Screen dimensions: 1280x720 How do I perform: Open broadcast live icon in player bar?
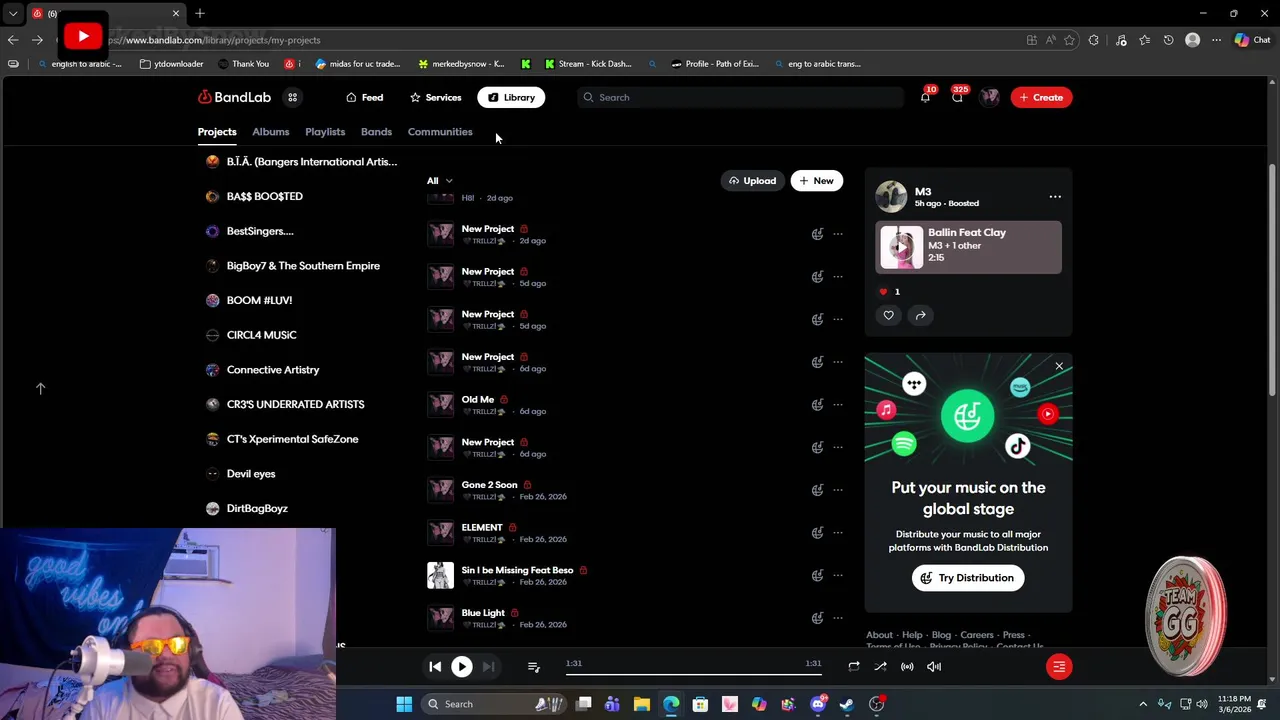[907, 667]
